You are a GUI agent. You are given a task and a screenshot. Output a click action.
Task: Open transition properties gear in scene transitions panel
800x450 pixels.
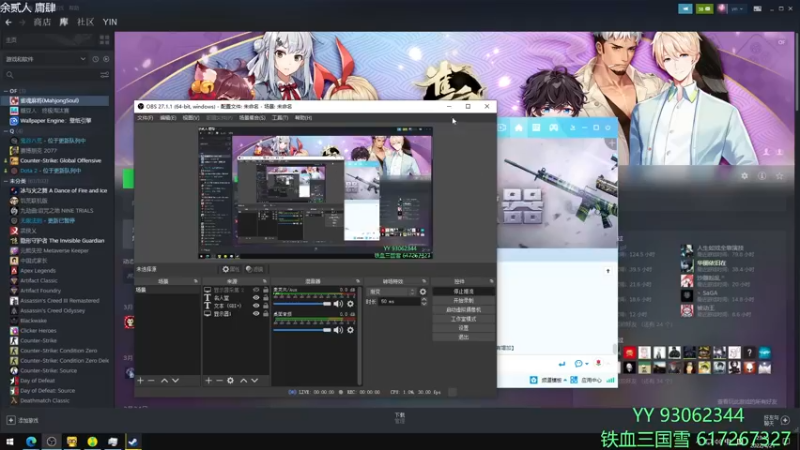pyautogui.click(x=422, y=292)
